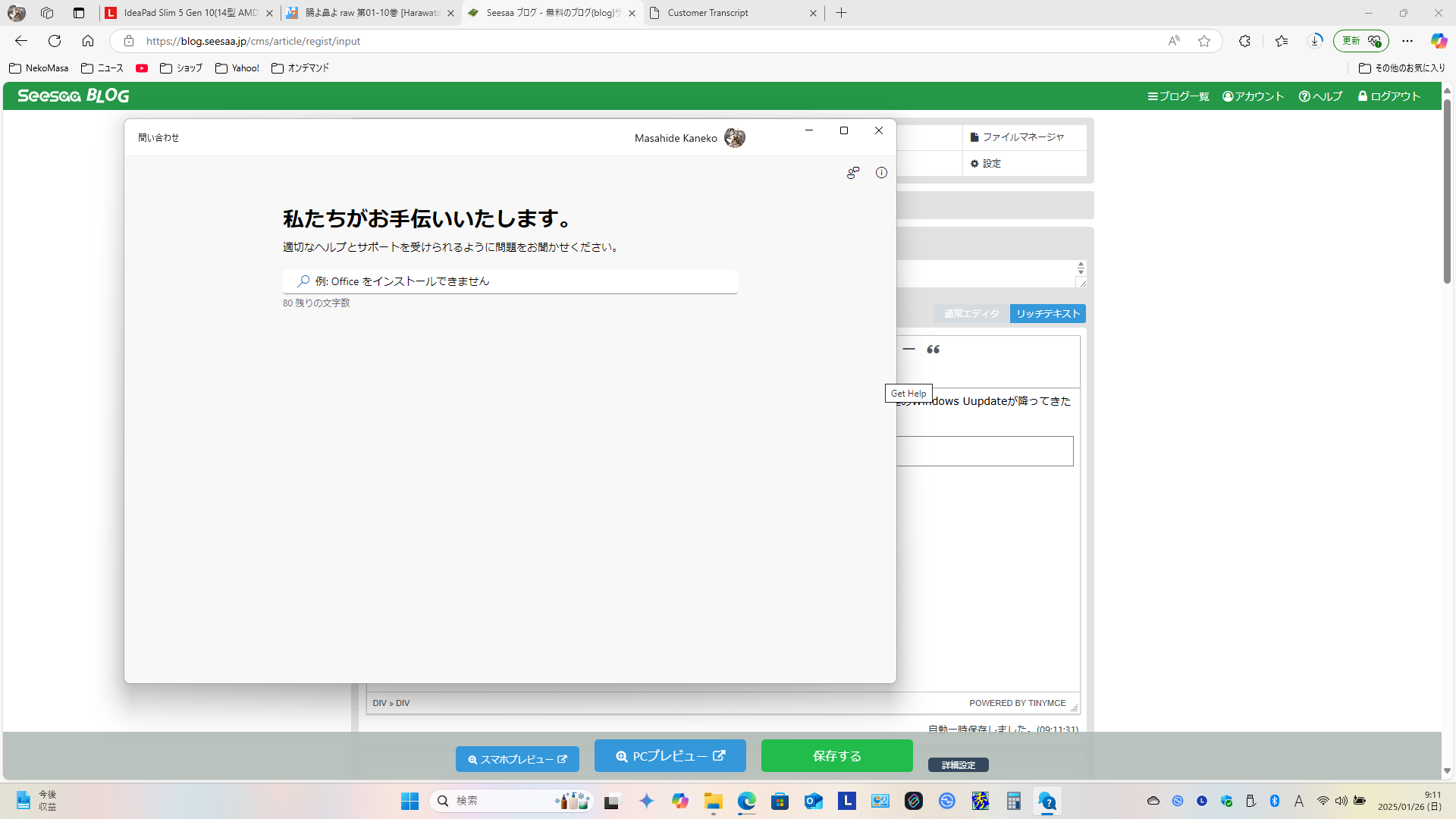Open the オンデマンド bookmarks folder
Viewport: 1456px width, 819px height.
[300, 68]
